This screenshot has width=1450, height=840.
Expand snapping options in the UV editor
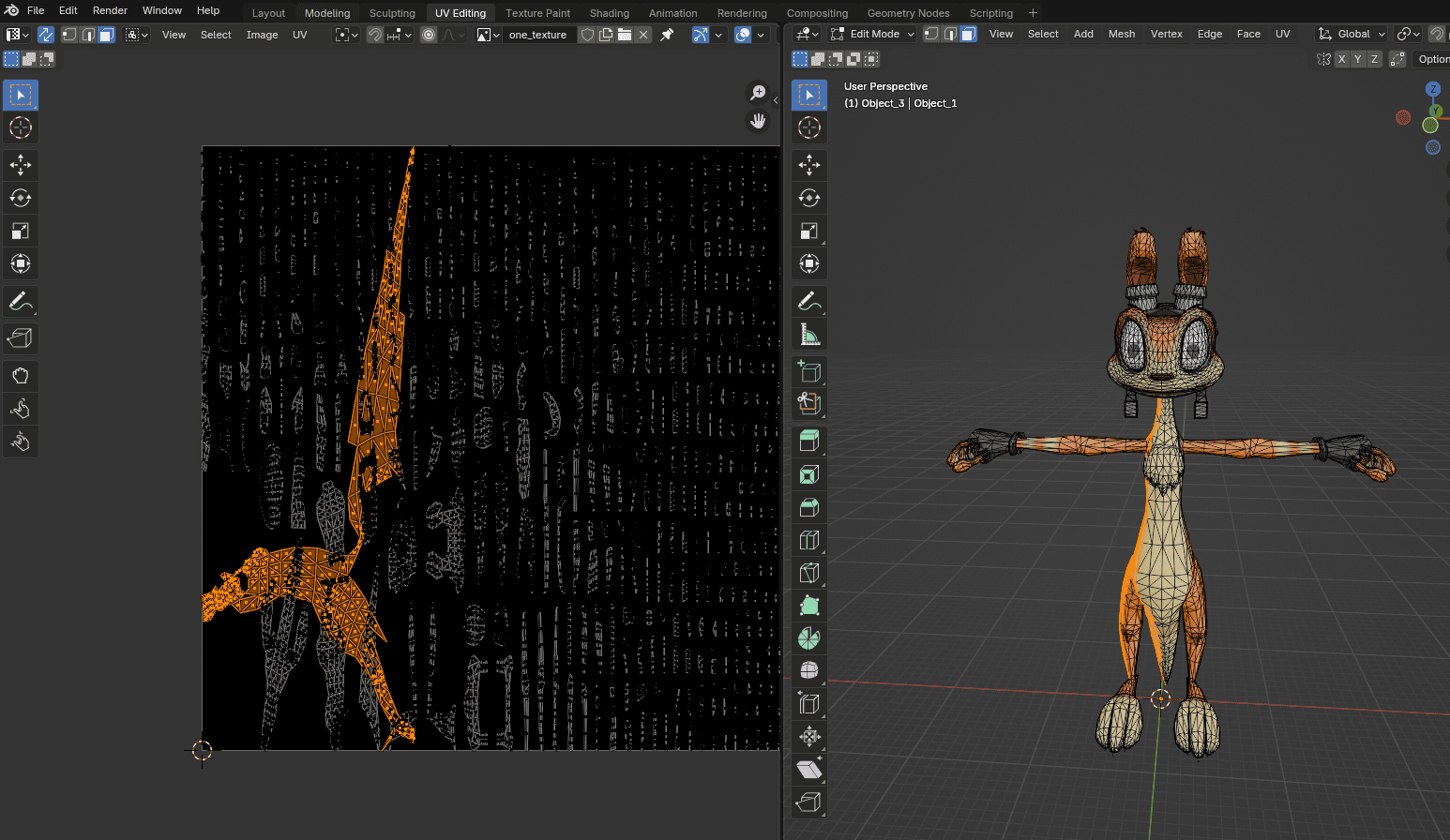pos(400,35)
